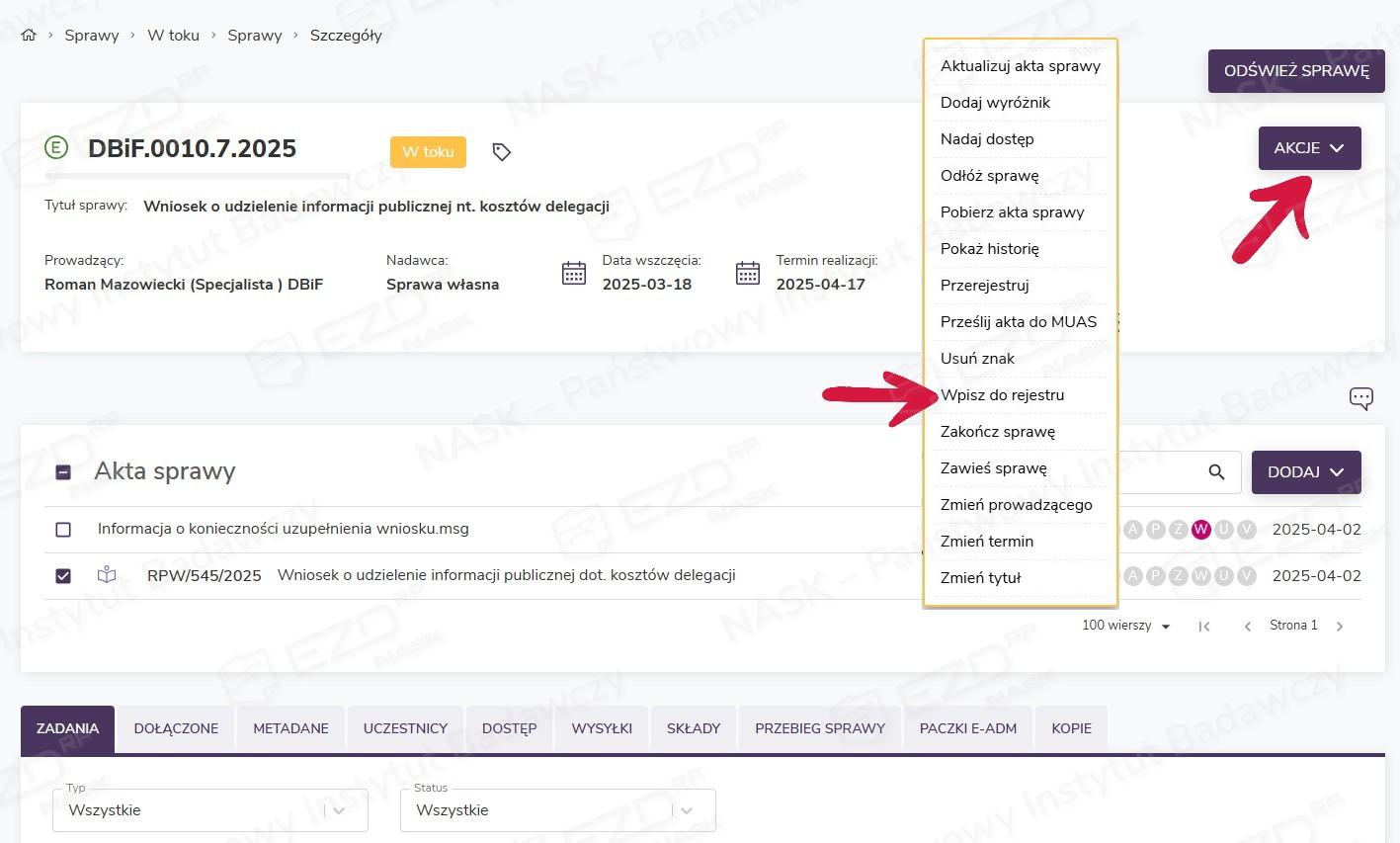Image resolution: width=1400 pixels, height=843 pixels.
Task: Open the Typ filter dropdown
Action: tap(209, 810)
